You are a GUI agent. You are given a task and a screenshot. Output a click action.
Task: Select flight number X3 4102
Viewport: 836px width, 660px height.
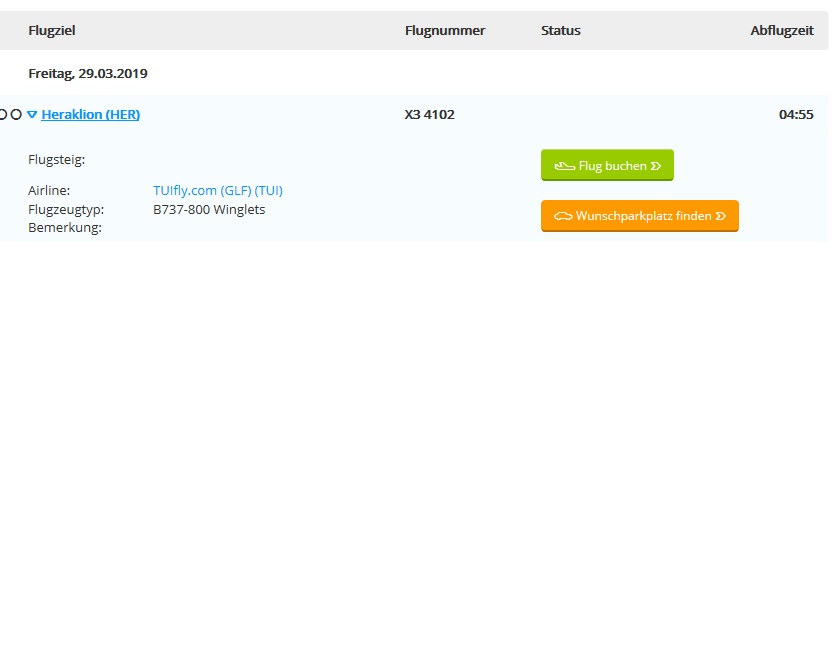click(x=430, y=115)
